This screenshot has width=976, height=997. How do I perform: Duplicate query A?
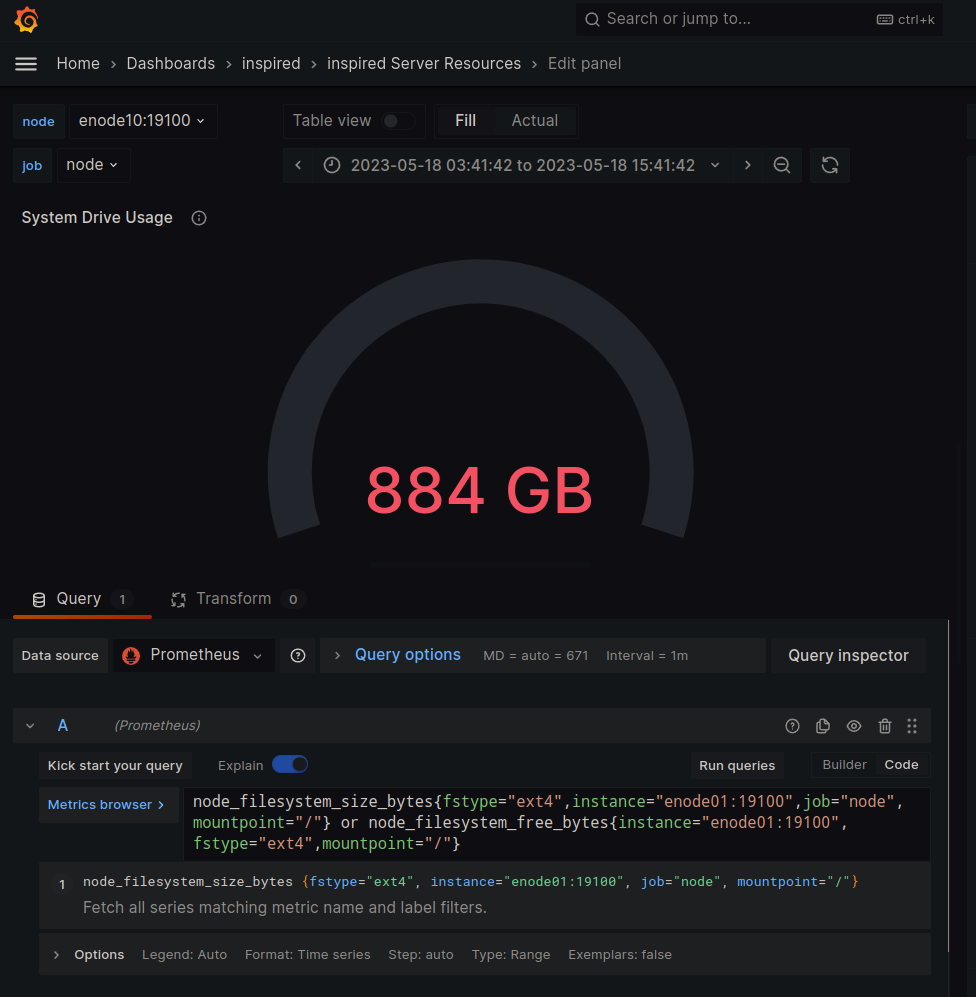(x=823, y=726)
